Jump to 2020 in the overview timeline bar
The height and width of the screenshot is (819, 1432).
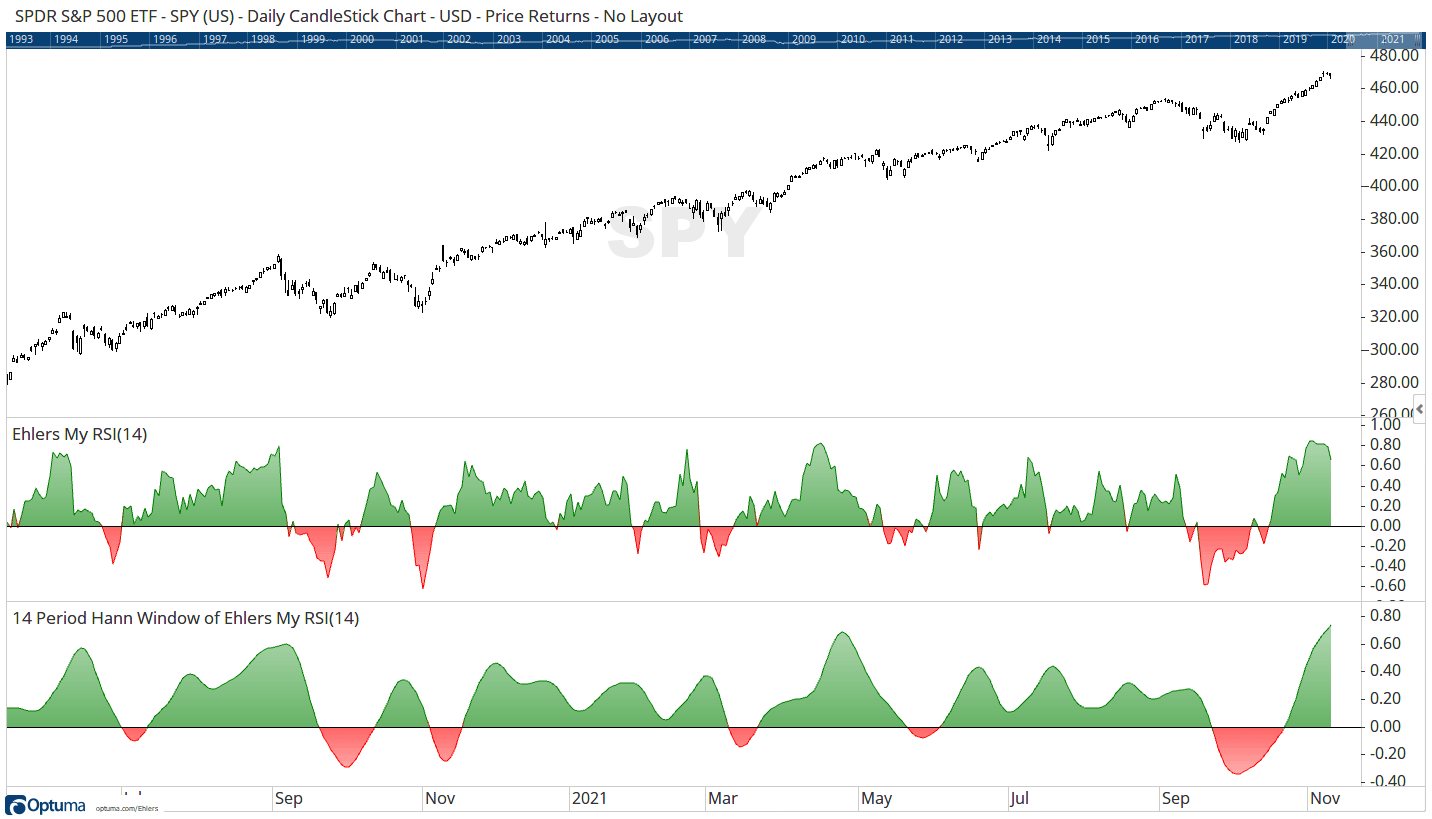coord(1343,39)
